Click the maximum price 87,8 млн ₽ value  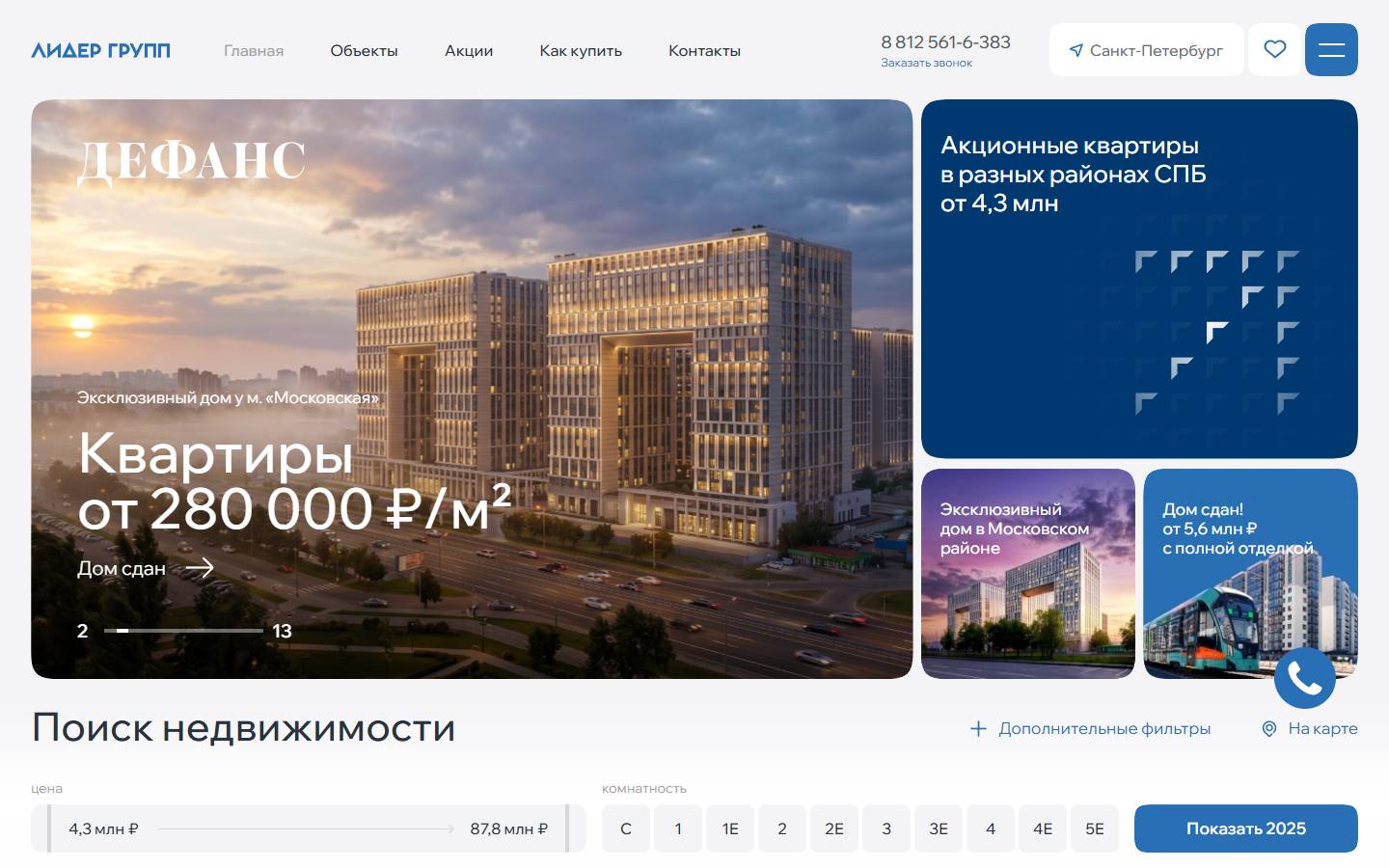point(509,828)
